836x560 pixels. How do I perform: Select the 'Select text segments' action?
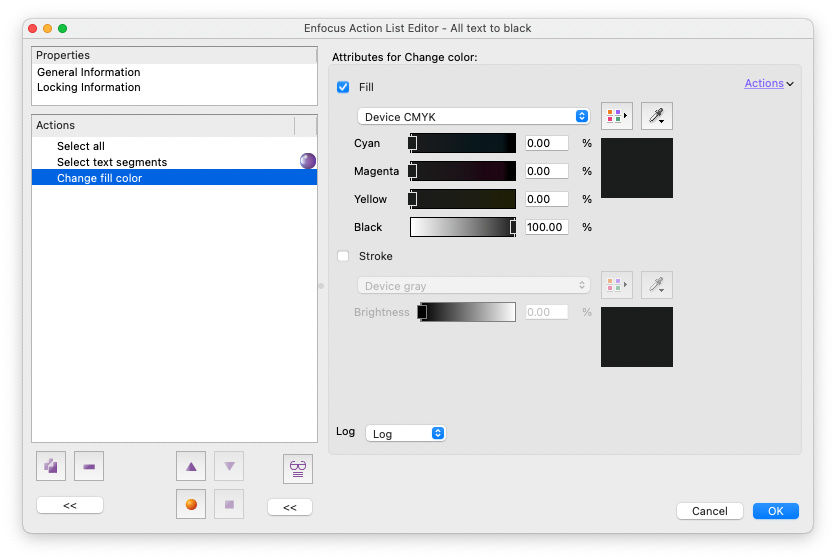pos(174,162)
